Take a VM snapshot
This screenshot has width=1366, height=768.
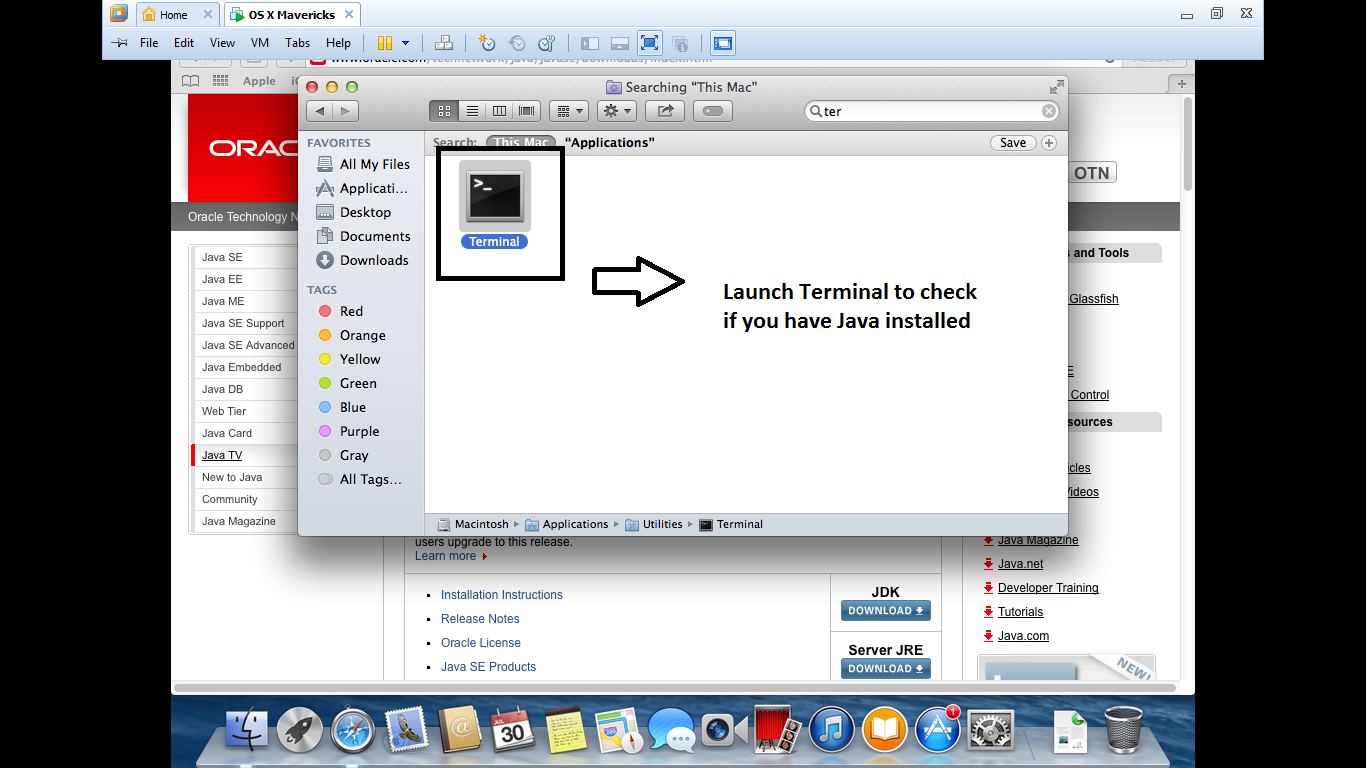click(x=487, y=43)
